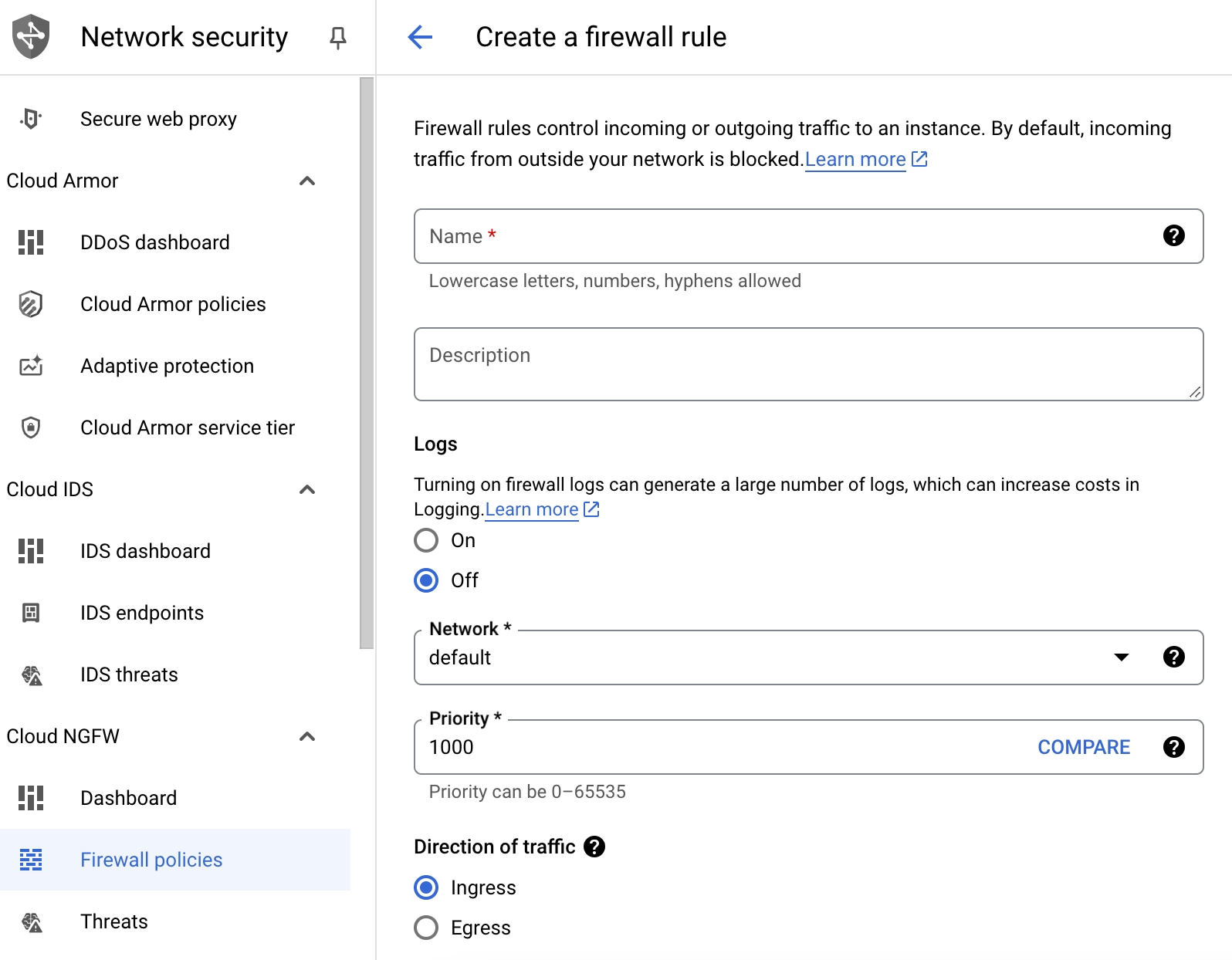The height and width of the screenshot is (960, 1232).
Task: Select the Off radio for logs
Action: 426,580
